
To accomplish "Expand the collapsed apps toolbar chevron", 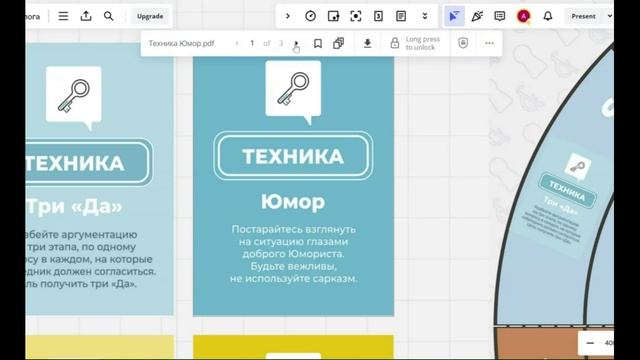I will [x=288, y=16].
